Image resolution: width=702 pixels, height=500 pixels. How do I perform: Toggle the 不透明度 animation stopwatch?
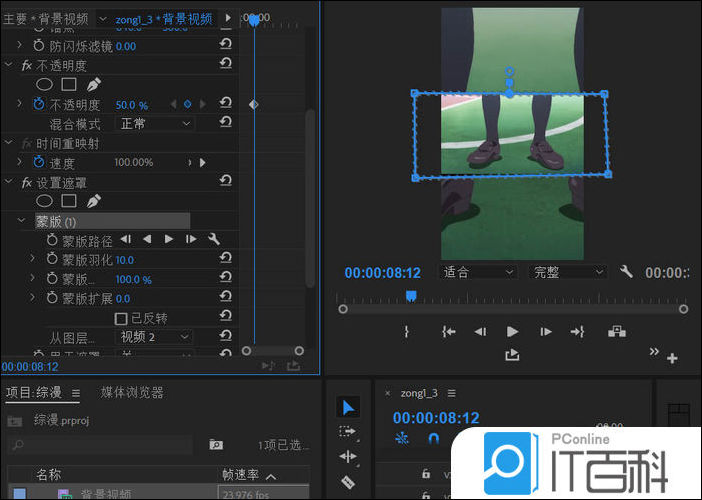[x=39, y=104]
